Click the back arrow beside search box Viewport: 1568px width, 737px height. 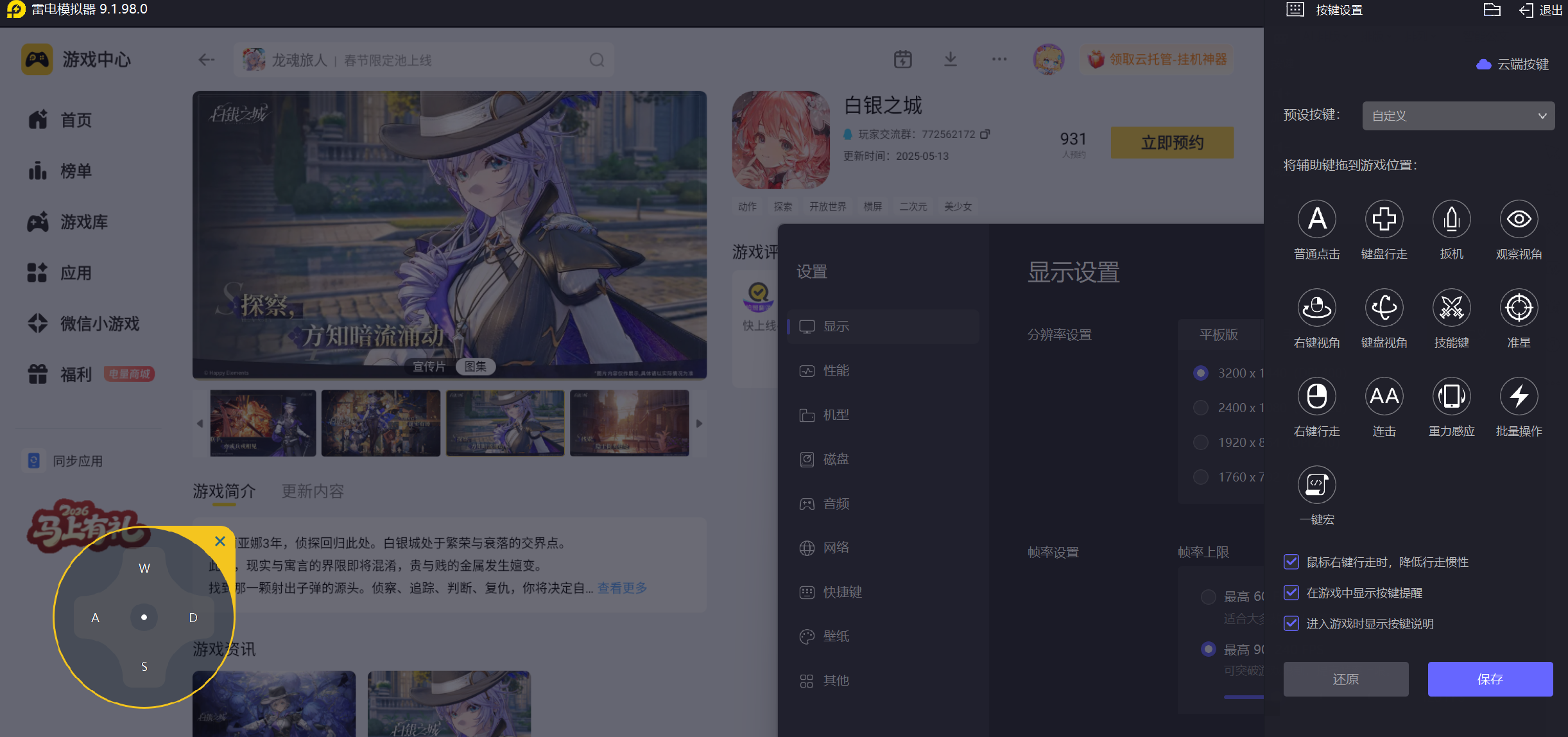206,60
